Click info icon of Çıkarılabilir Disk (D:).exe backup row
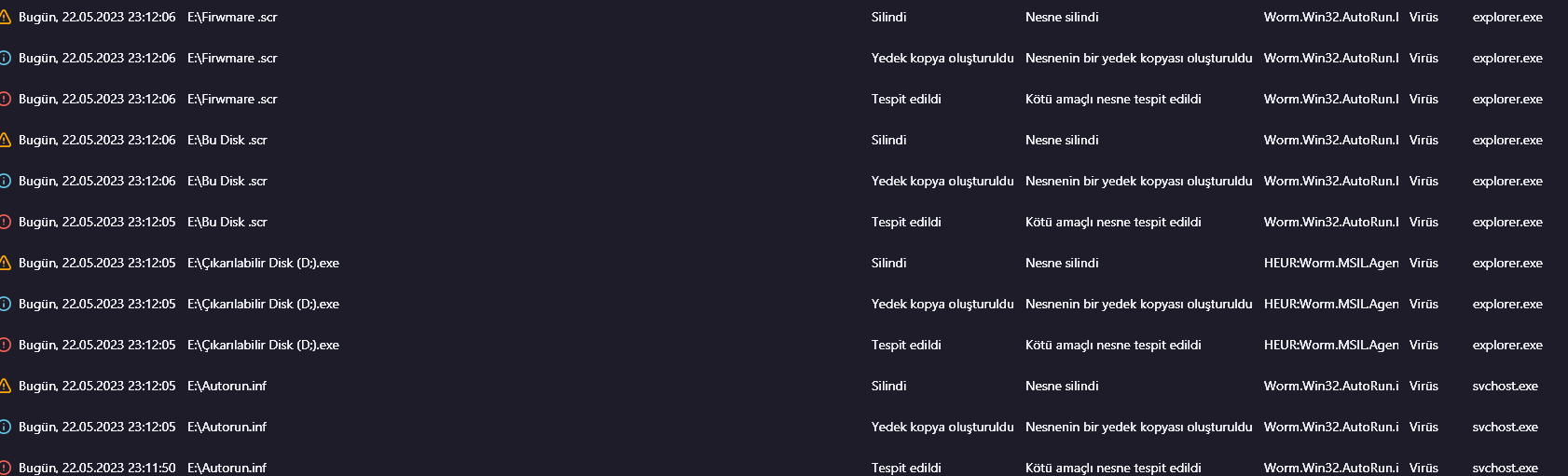The image size is (1568, 476). click(5, 304)
